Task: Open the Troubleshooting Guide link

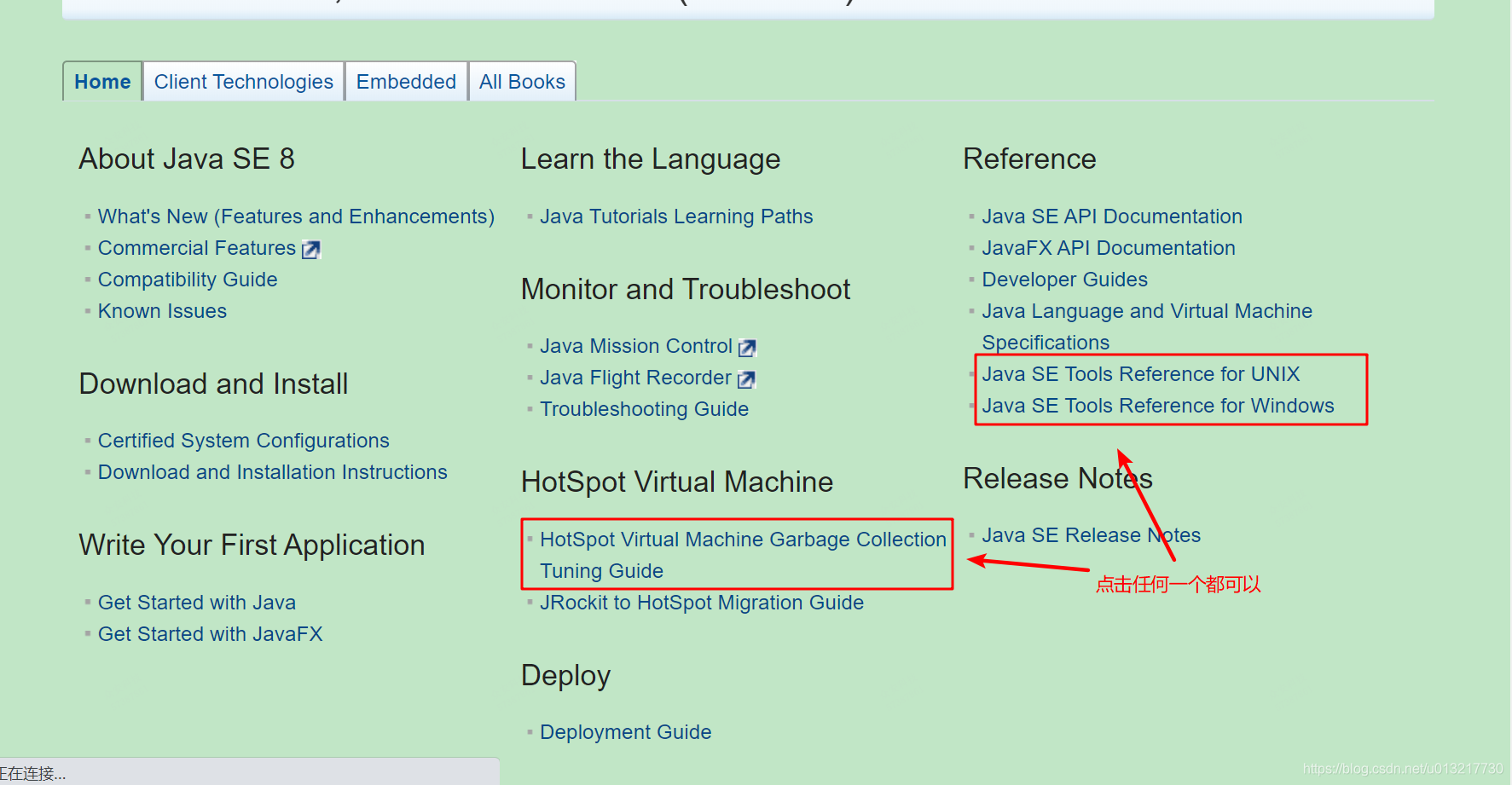Action: [644, 409]
